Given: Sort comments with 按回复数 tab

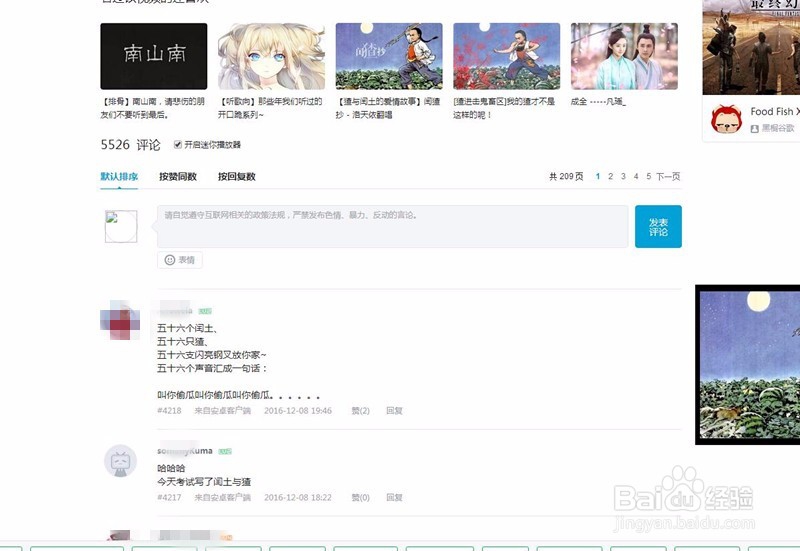Looking at the screenshot, I should coord(236,177).
